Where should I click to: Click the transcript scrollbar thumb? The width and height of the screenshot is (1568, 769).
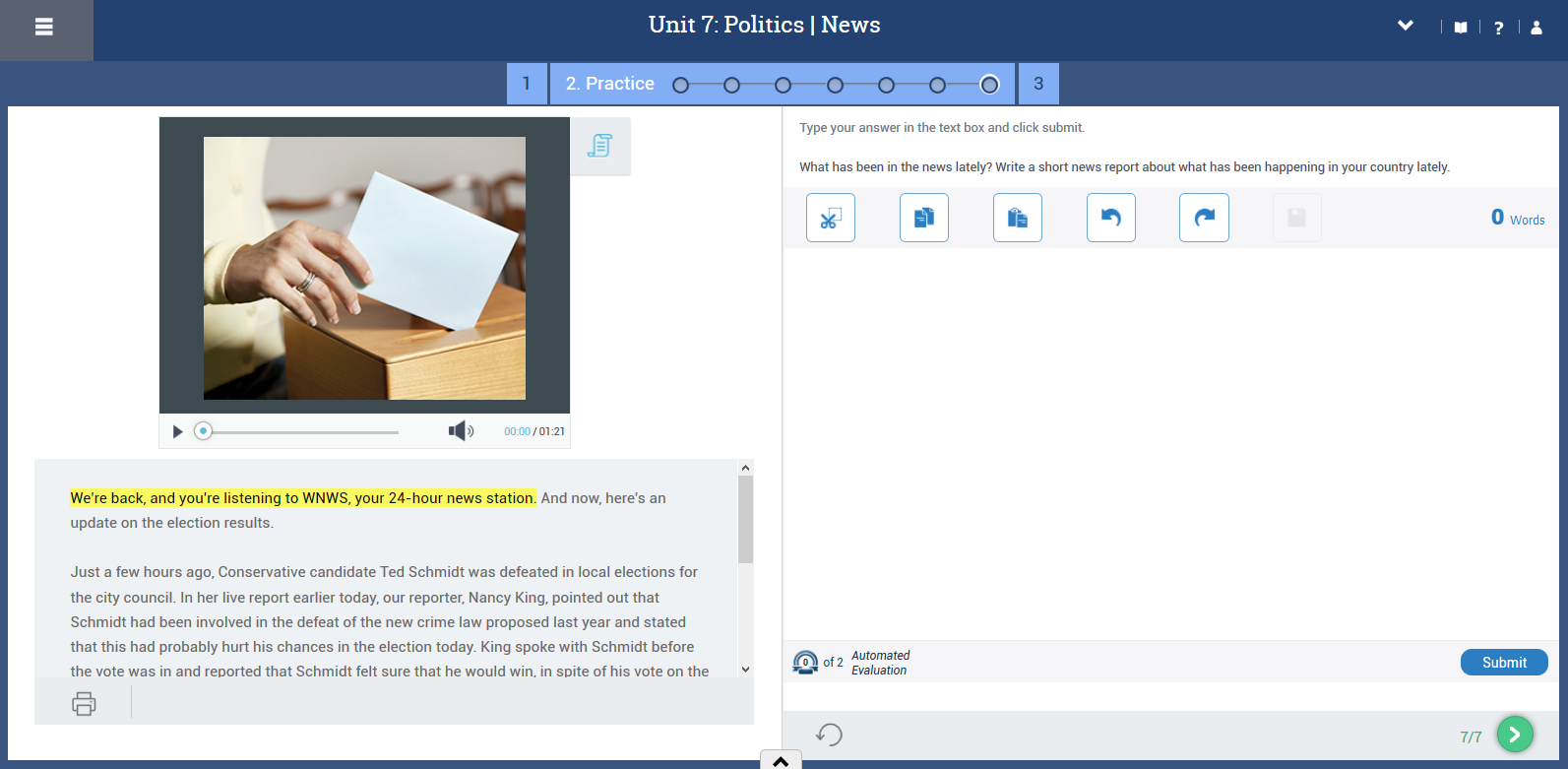click(745, 520)
